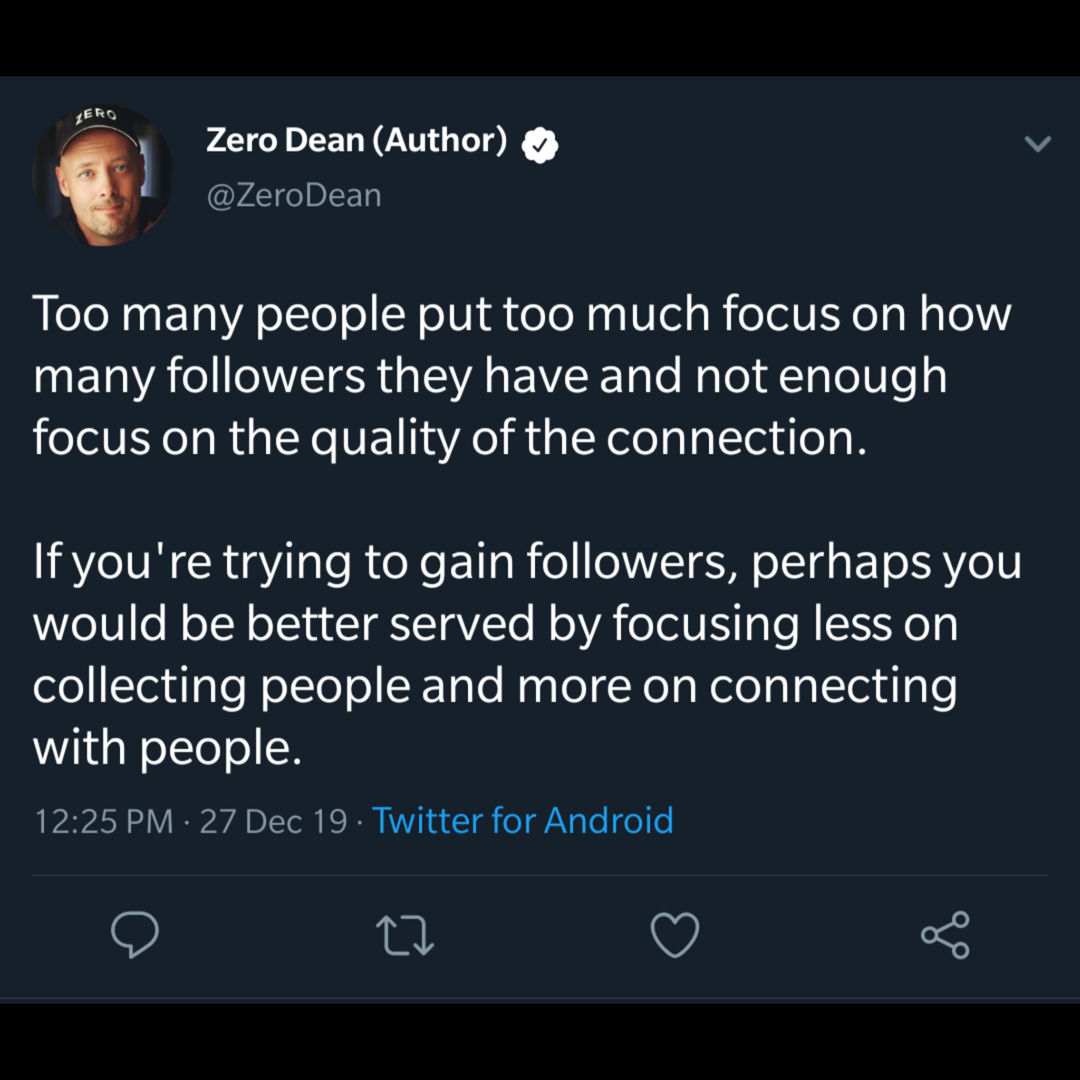Tap the line 'focus on the quality of the connection.'

[450, 439]
